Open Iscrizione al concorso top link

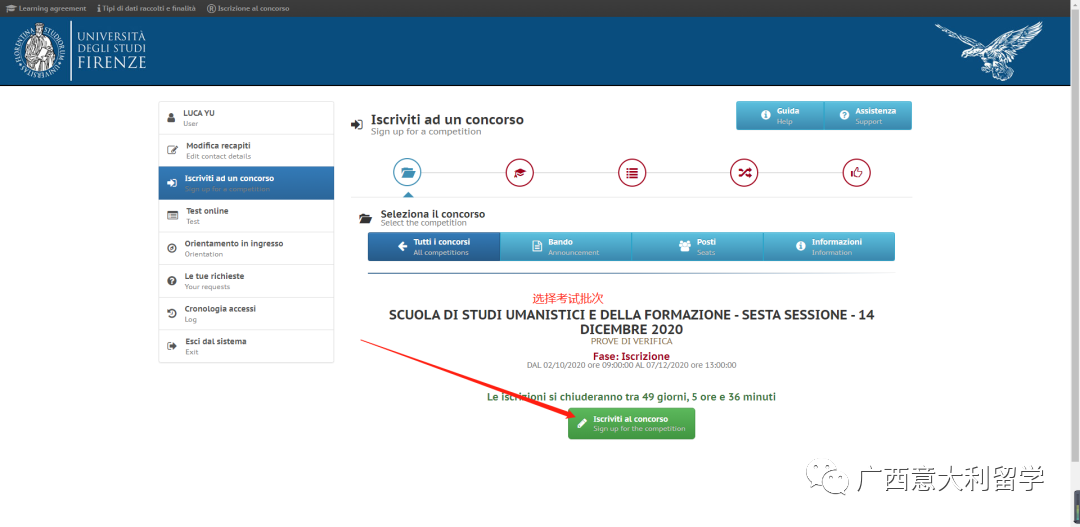click(248, 8)
